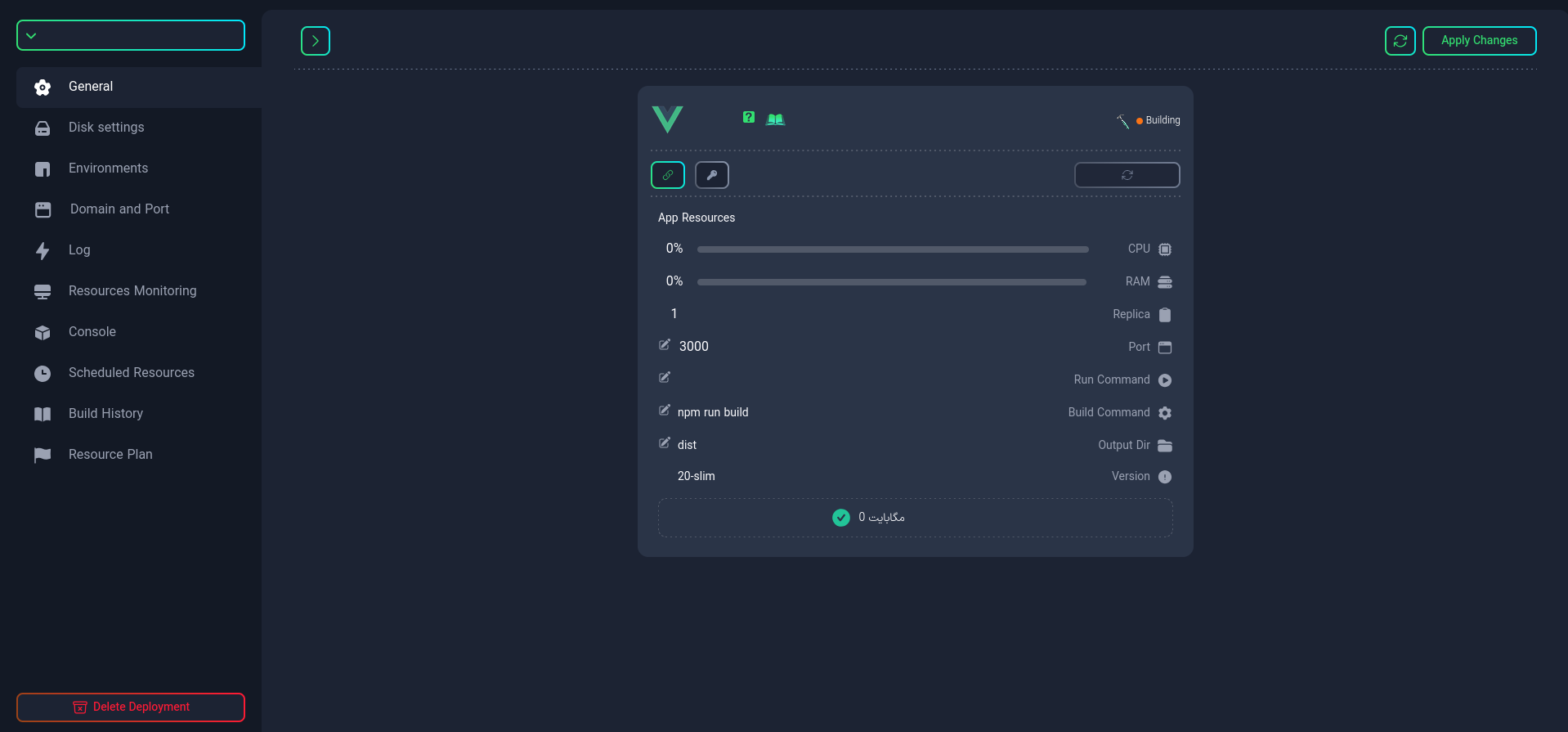
Task: Click the 0 megabyte disk usage box
Action: pyautogui.click(x=916, y=518)
